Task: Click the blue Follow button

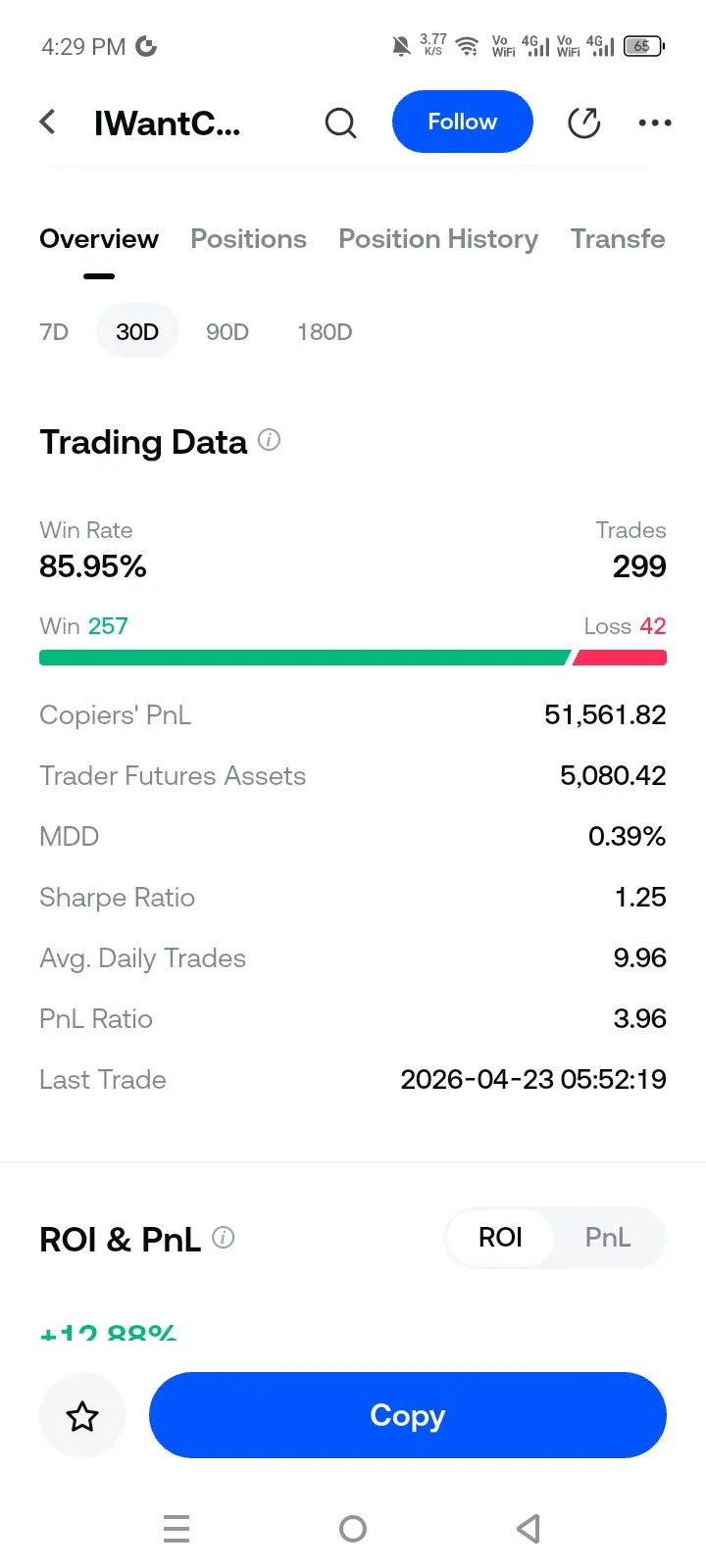Action: point(462,122)
